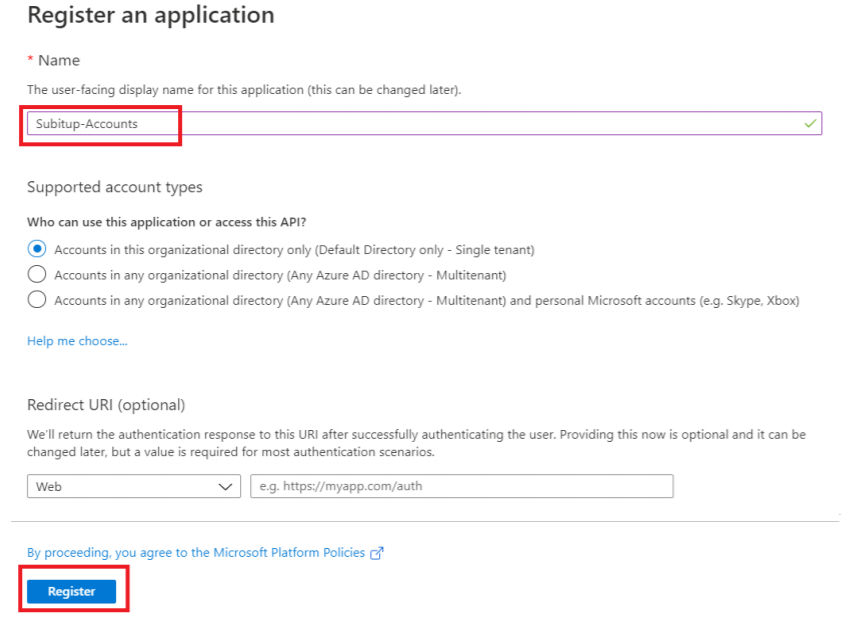
Task: Click the chevron on the Web platform selector
Action: pyautogui.click(x=228, y=486)
